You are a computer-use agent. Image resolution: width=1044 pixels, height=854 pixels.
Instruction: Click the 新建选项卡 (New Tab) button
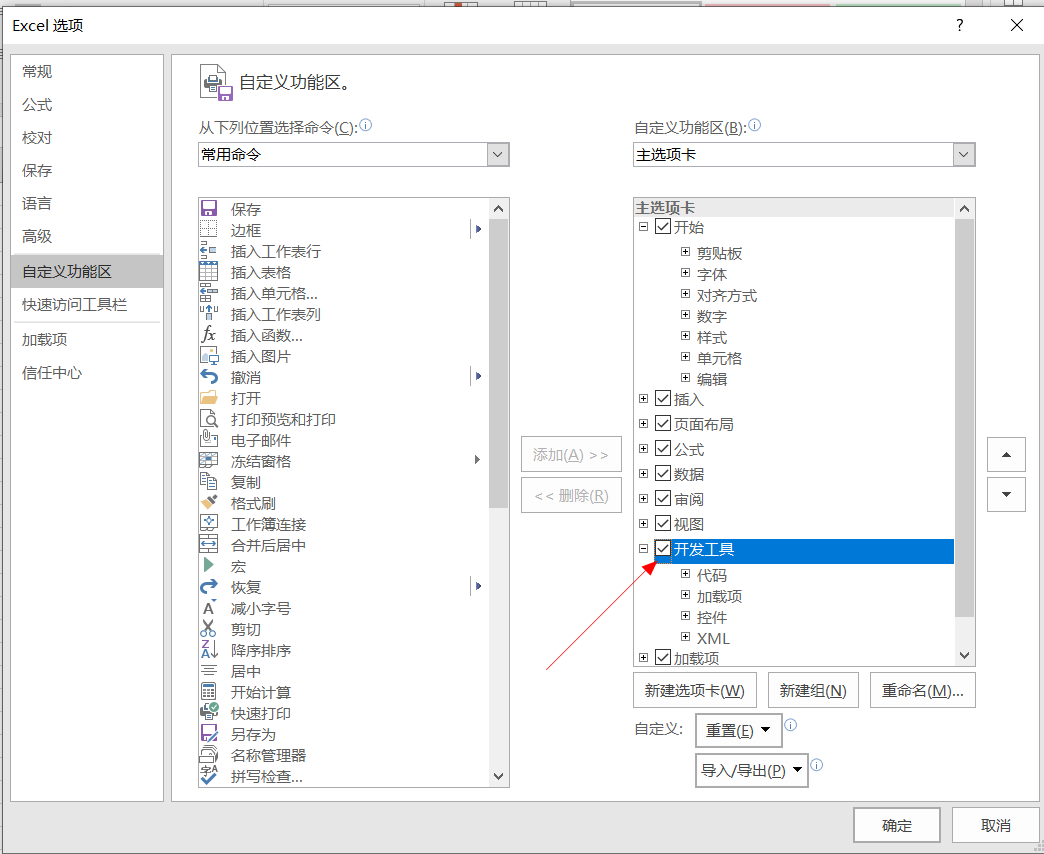(x=694, y=691)
